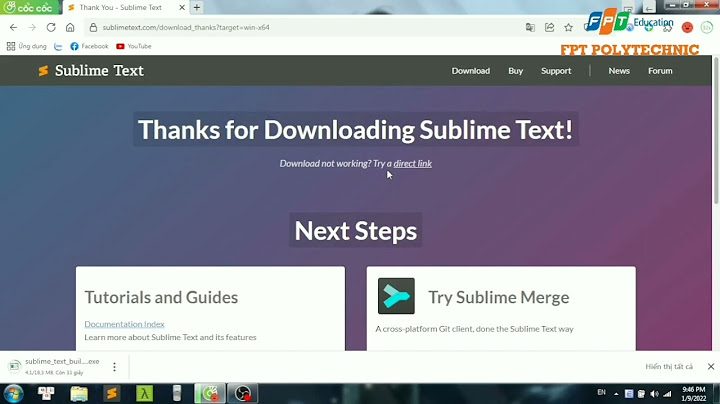
Task: Open the Documentation Index link
Action: pos(124,324)
